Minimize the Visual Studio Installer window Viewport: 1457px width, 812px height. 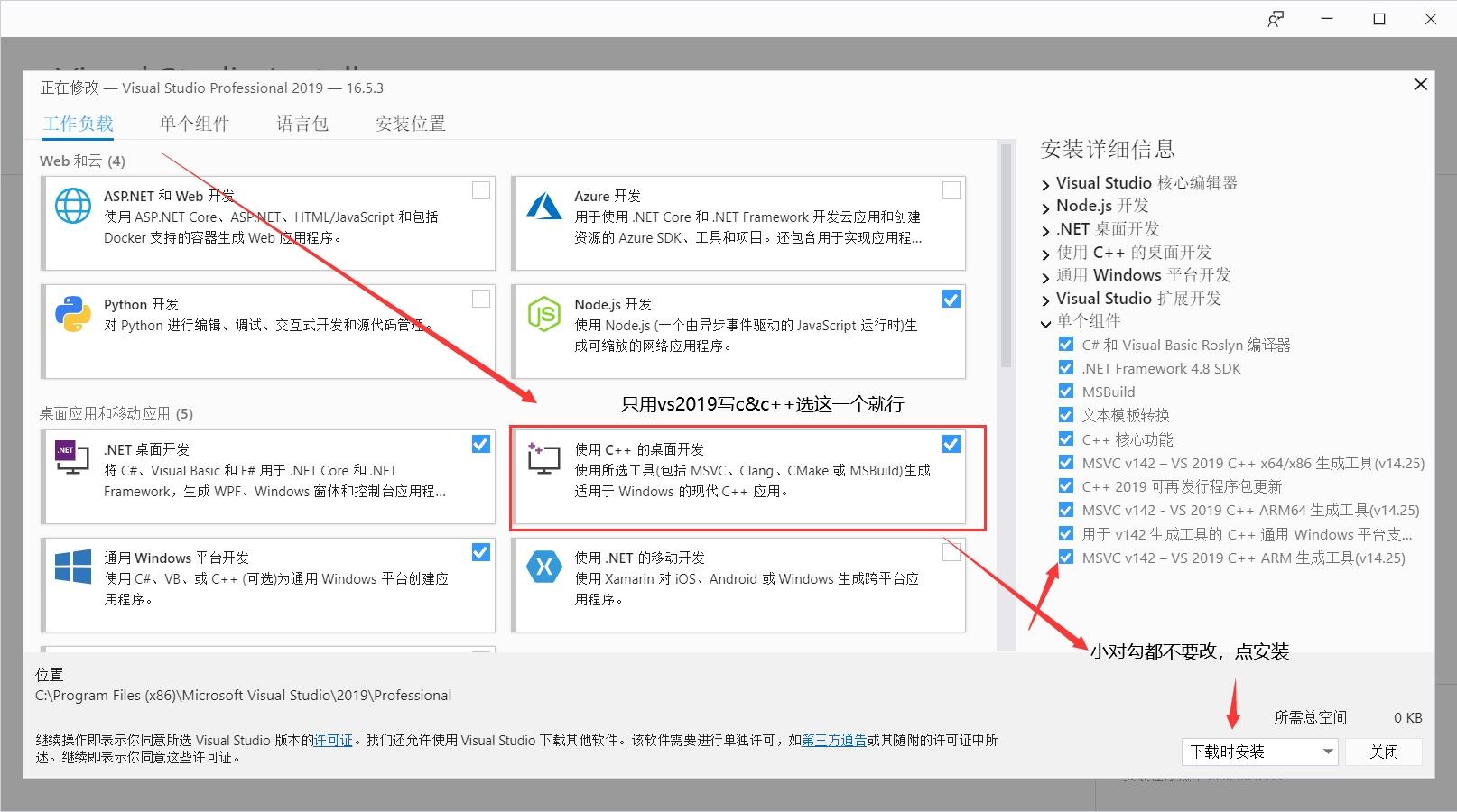click(1328, 19)
